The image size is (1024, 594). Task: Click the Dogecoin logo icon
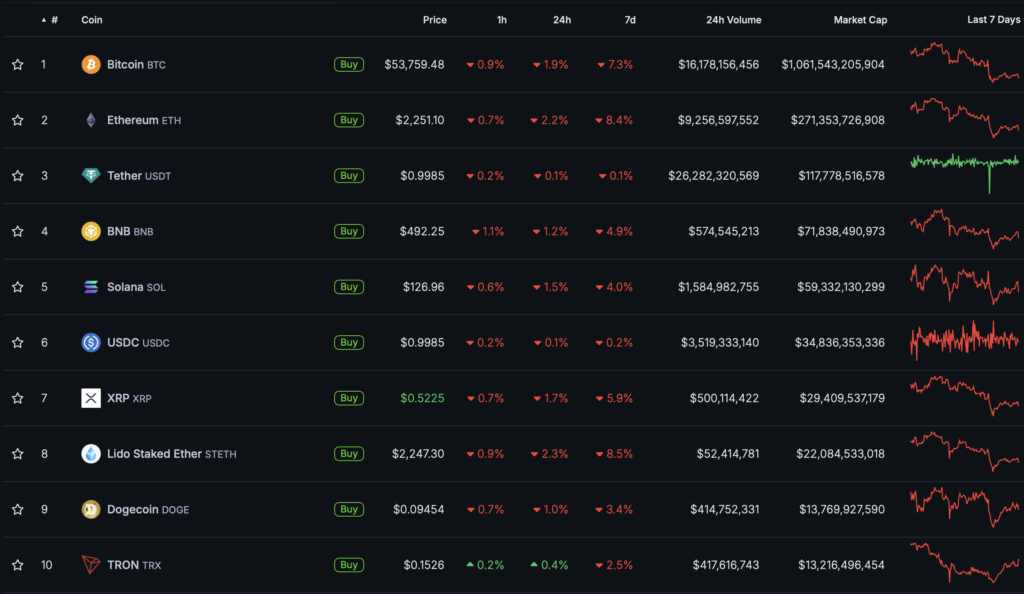tap(91, 509)
